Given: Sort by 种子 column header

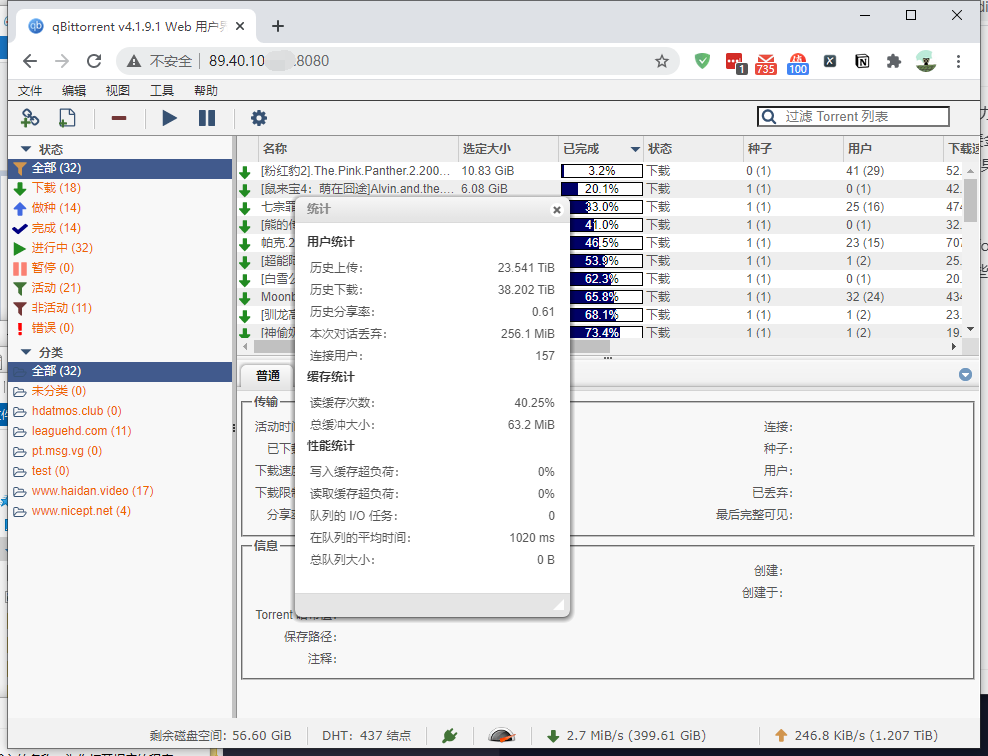Looking at the screenshot, I should 793,149.
